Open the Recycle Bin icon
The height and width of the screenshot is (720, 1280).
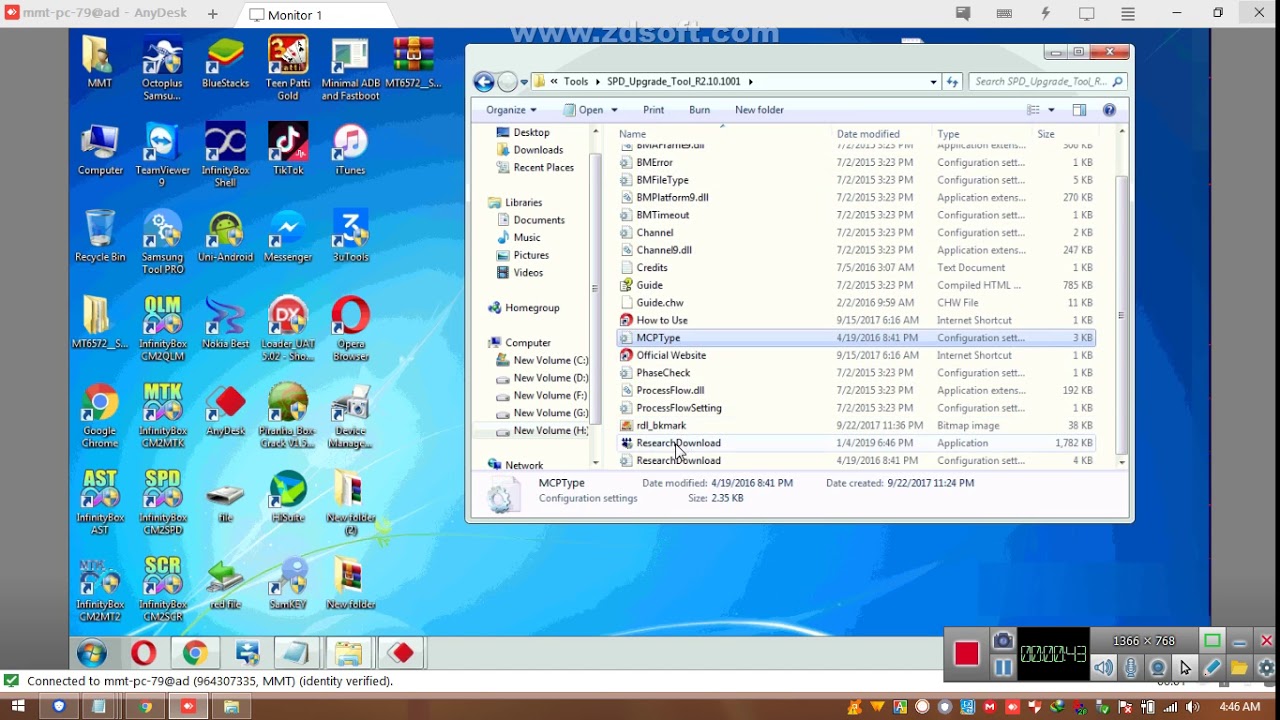pos(100,236)
